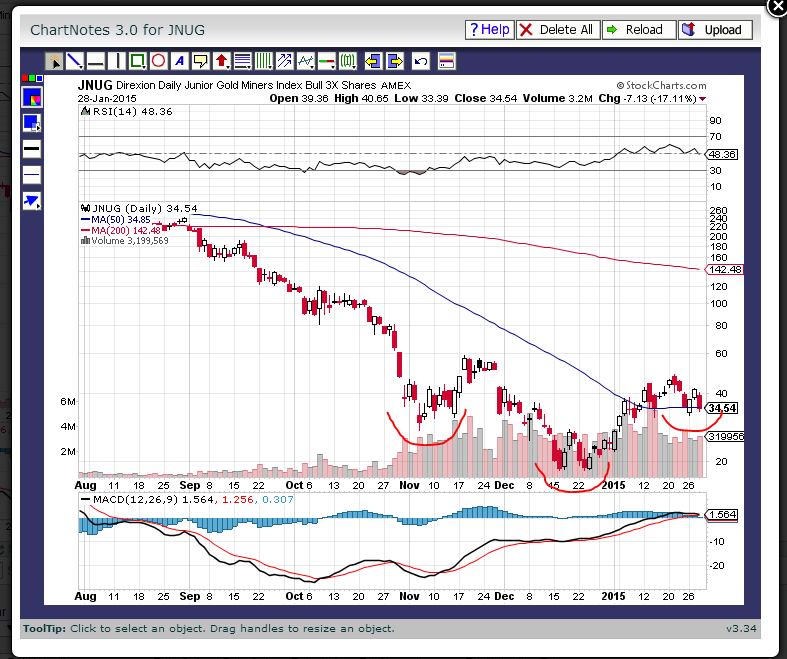Select the thin blue line style
This screenshot has width=787, height=659.
[31, 174]
